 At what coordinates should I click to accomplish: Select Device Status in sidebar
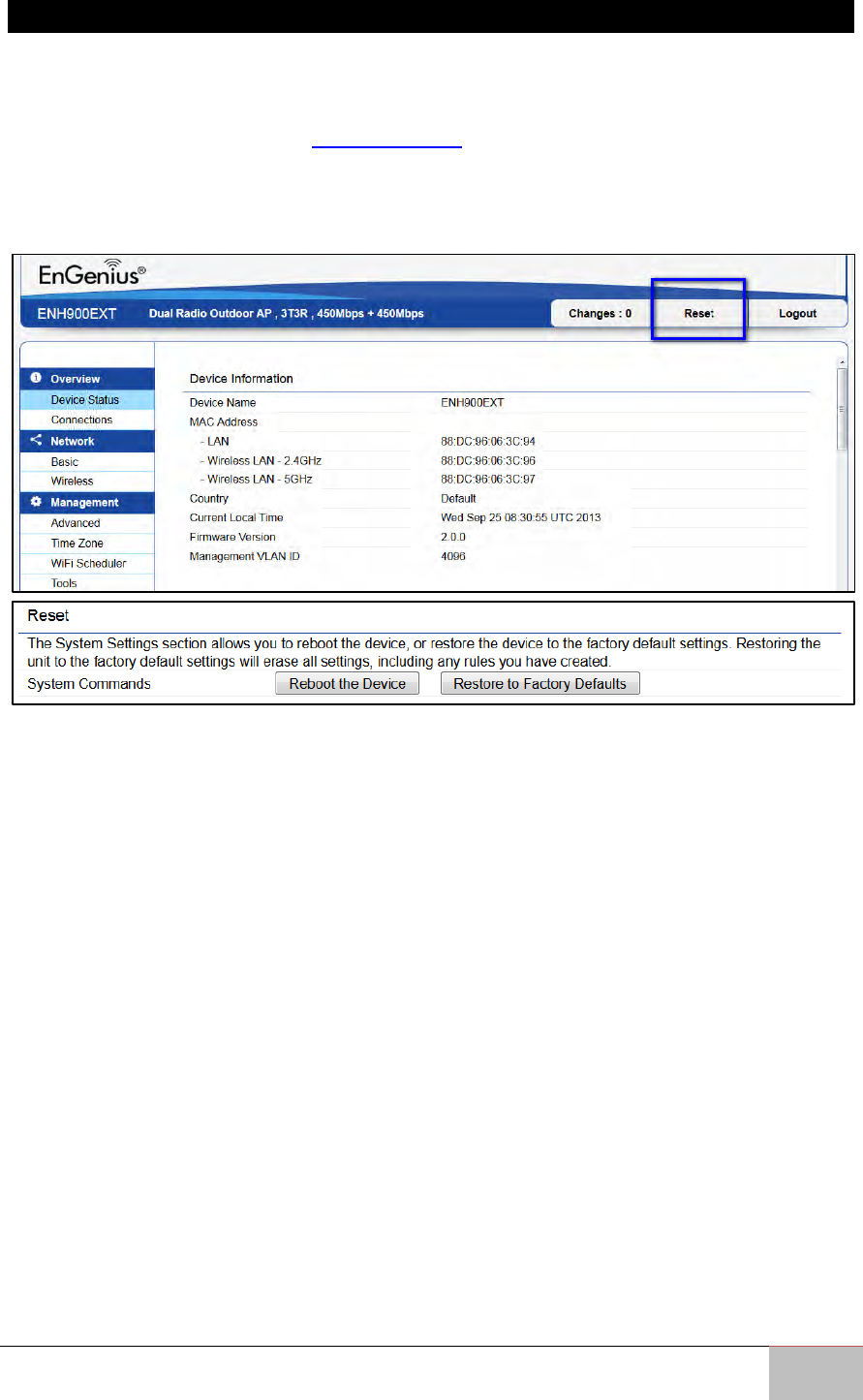87,399
